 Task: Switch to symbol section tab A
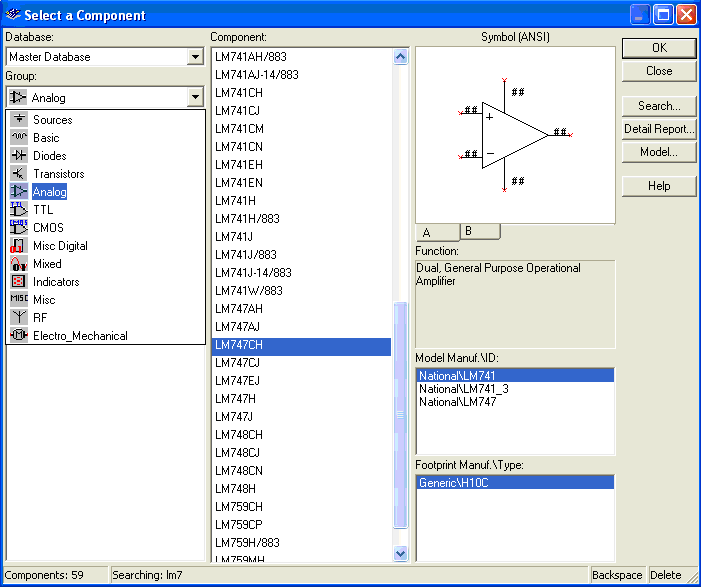[x=437, y=233]
